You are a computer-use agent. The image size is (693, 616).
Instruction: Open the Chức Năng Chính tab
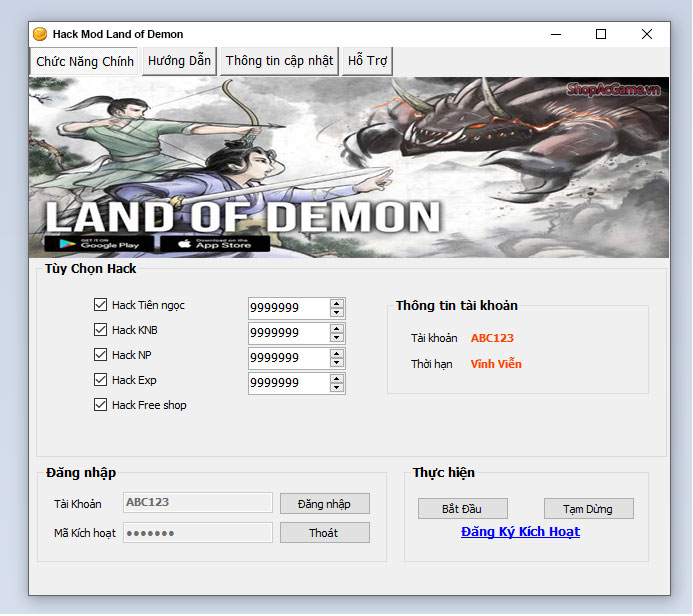click(x=84, y=61)
